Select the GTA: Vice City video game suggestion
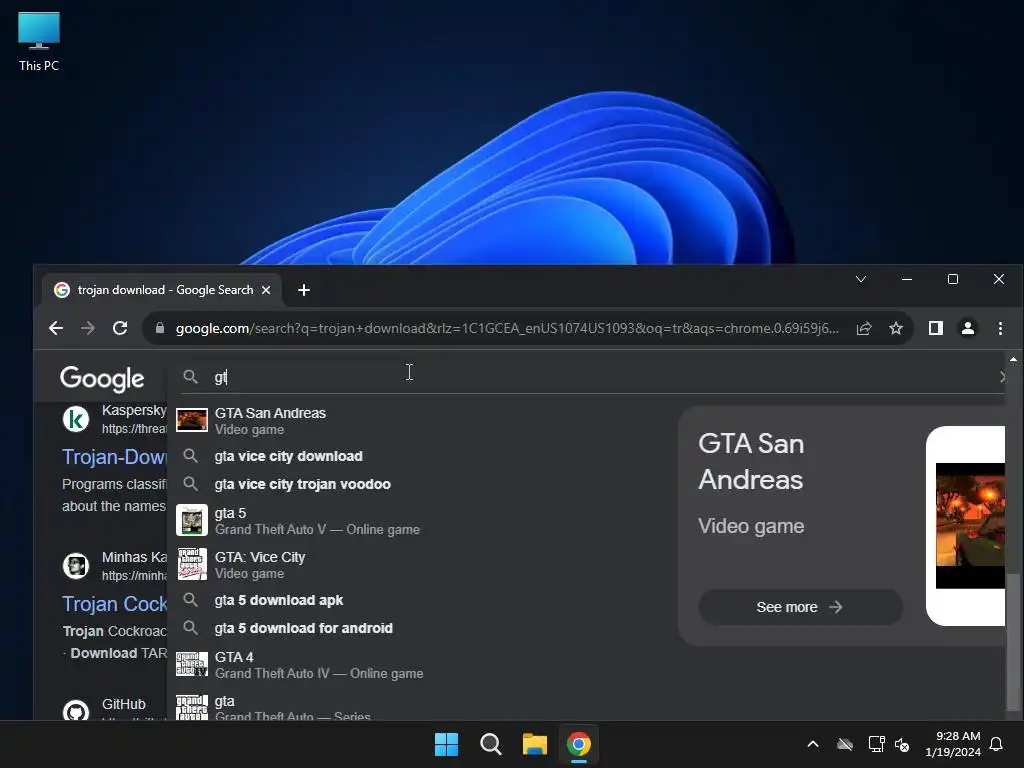The height and width of the screenshot is (768, 1024). [418, 565]
